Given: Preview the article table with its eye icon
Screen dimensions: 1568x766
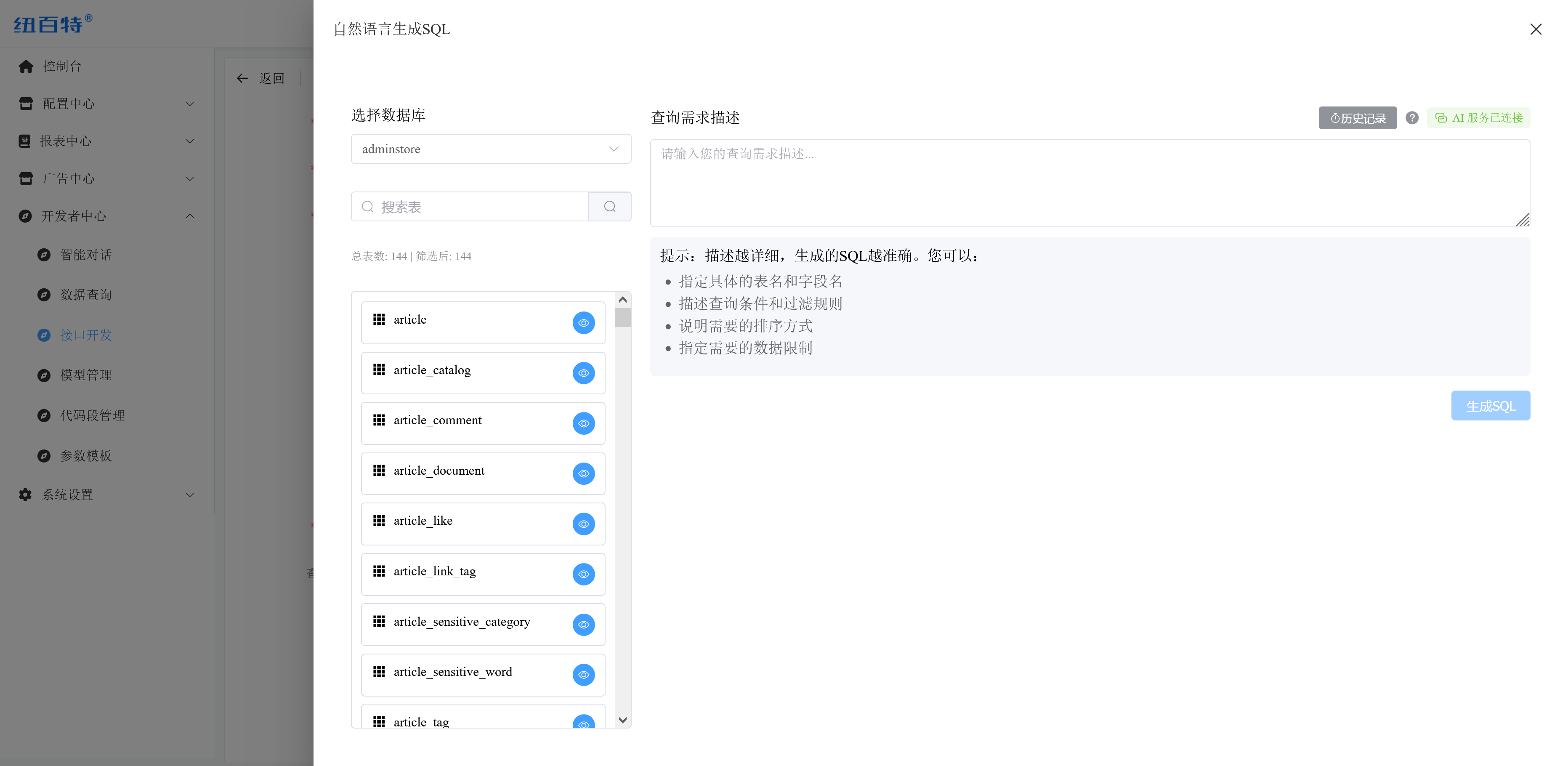Looking at the screenshot, I should point(583,323).
